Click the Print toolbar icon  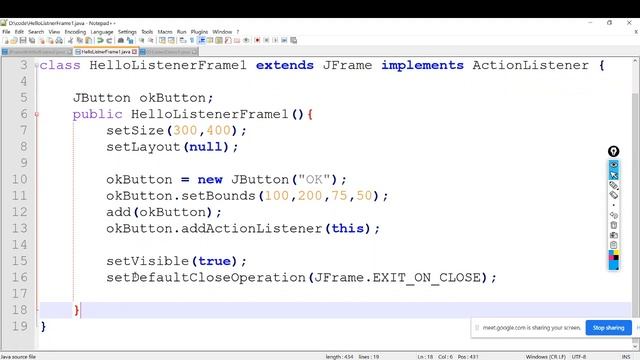point(59,40)
